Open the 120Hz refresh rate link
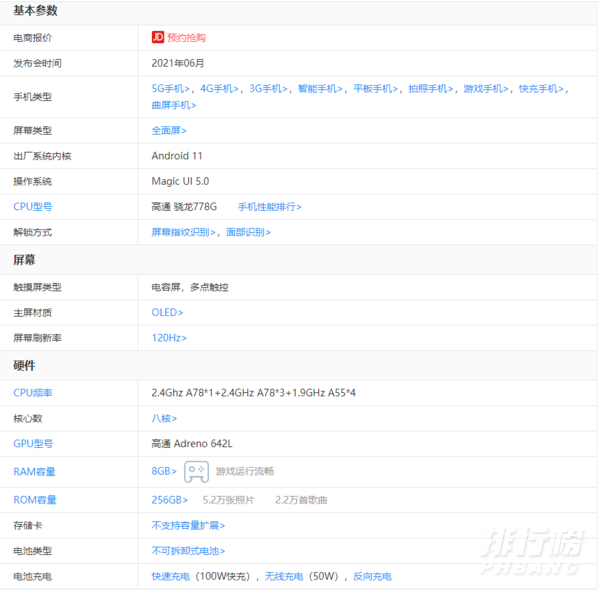The width and height of the screenshot is (600, 590). 169,338
